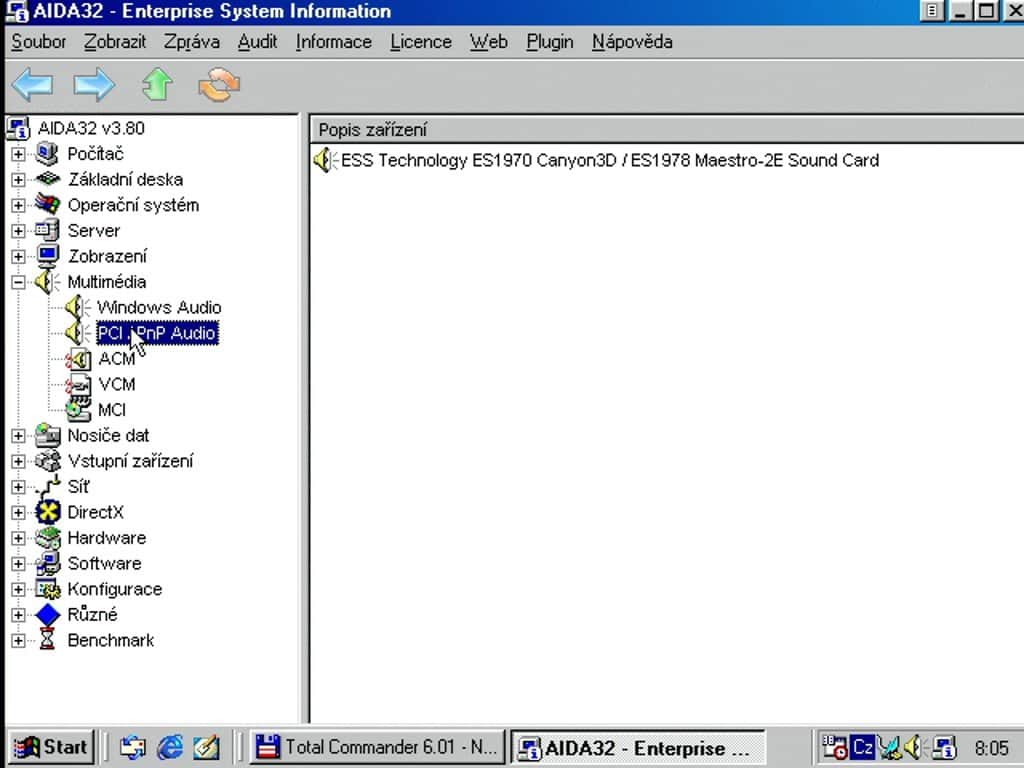Click the ESS sound card speaker icon

tap(325, 160)
